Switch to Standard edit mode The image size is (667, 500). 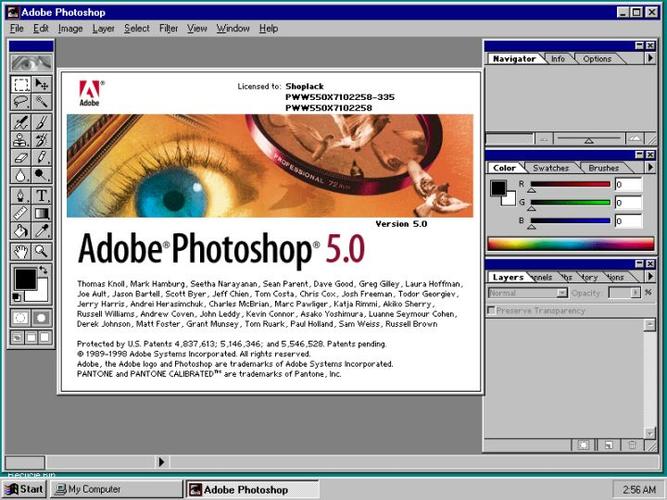(20, 318)
